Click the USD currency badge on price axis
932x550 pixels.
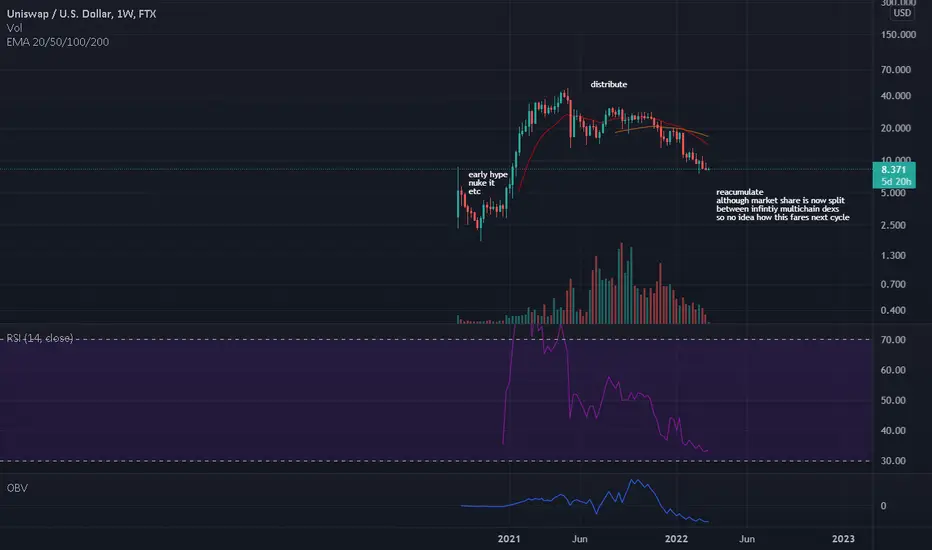pyautogui.click(x=902, y=13)
